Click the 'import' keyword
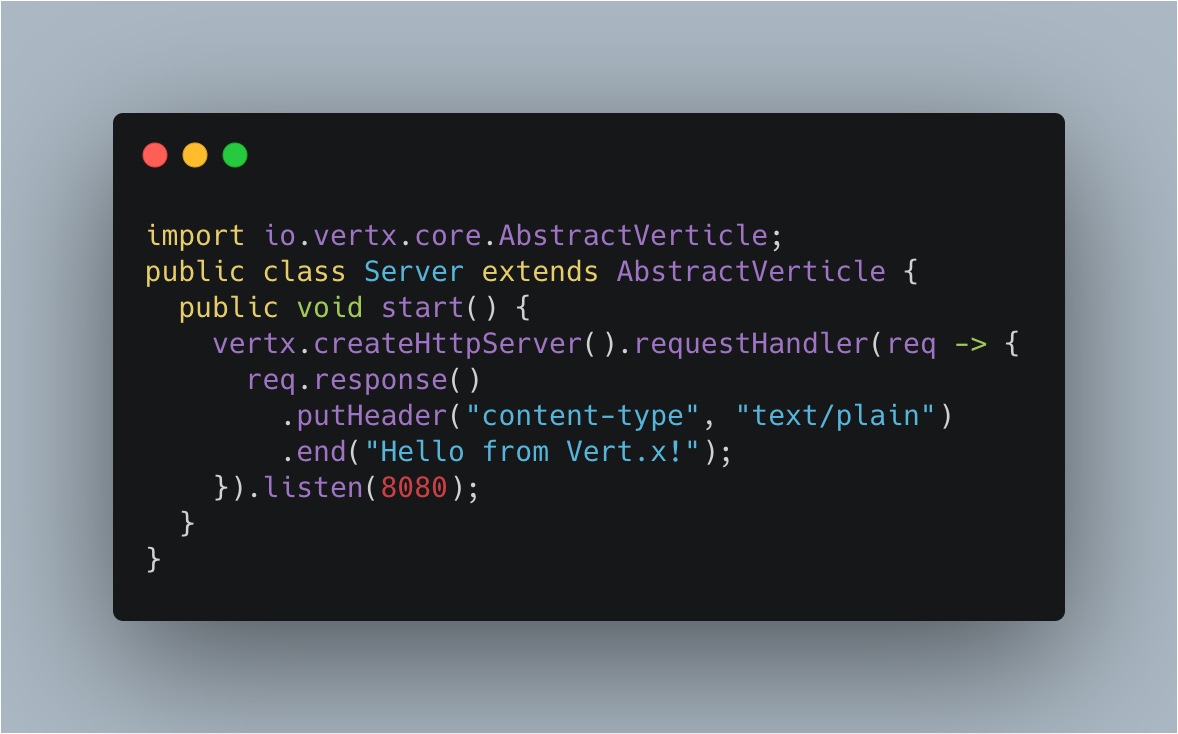 (x=195, y=236)
